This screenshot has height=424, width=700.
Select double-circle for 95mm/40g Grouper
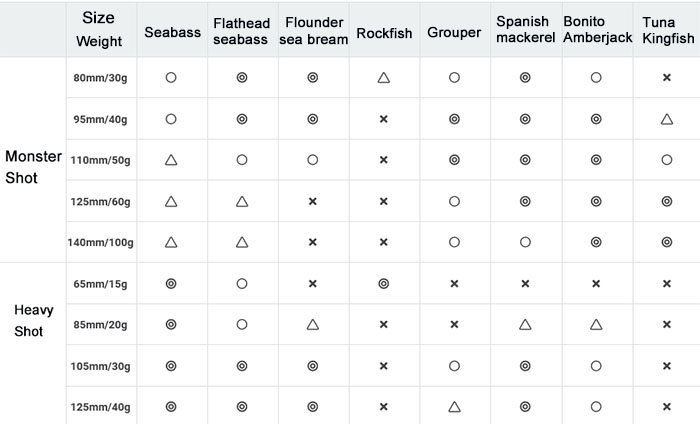(x=454, y=119)
